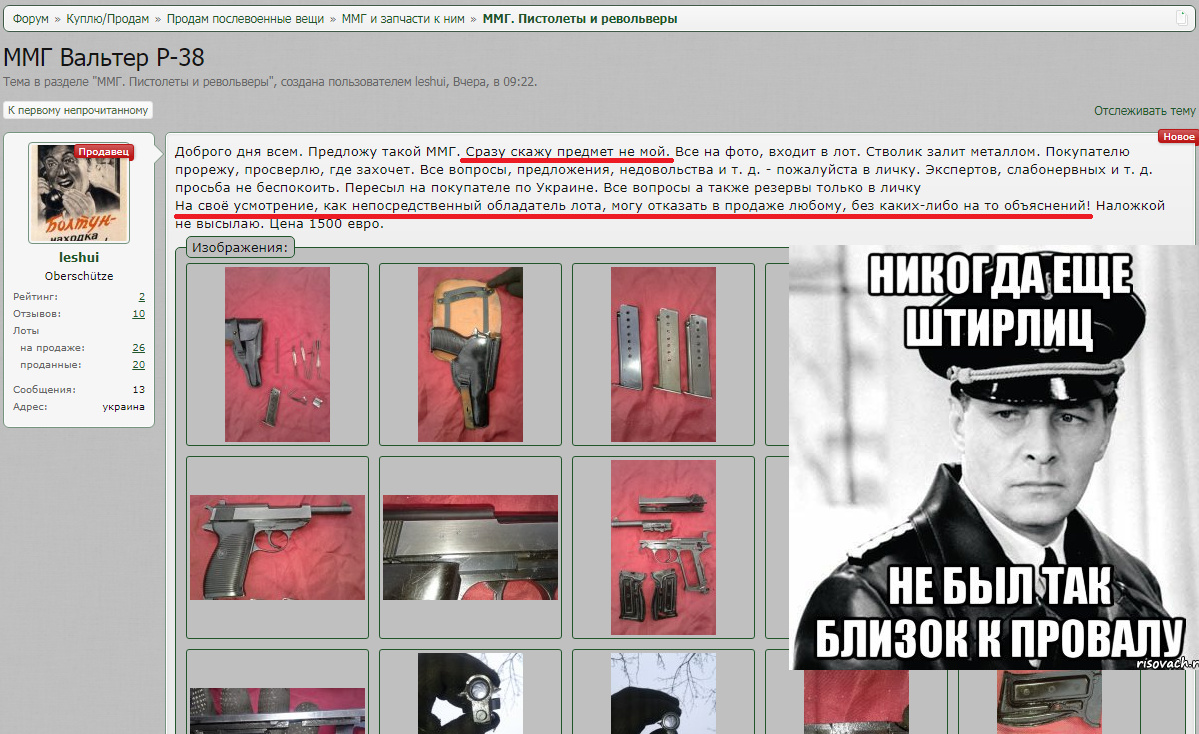This screenshot has height=734, width=1199.
Task: Click К первому непрочитанному button
Action: point(78,110)
